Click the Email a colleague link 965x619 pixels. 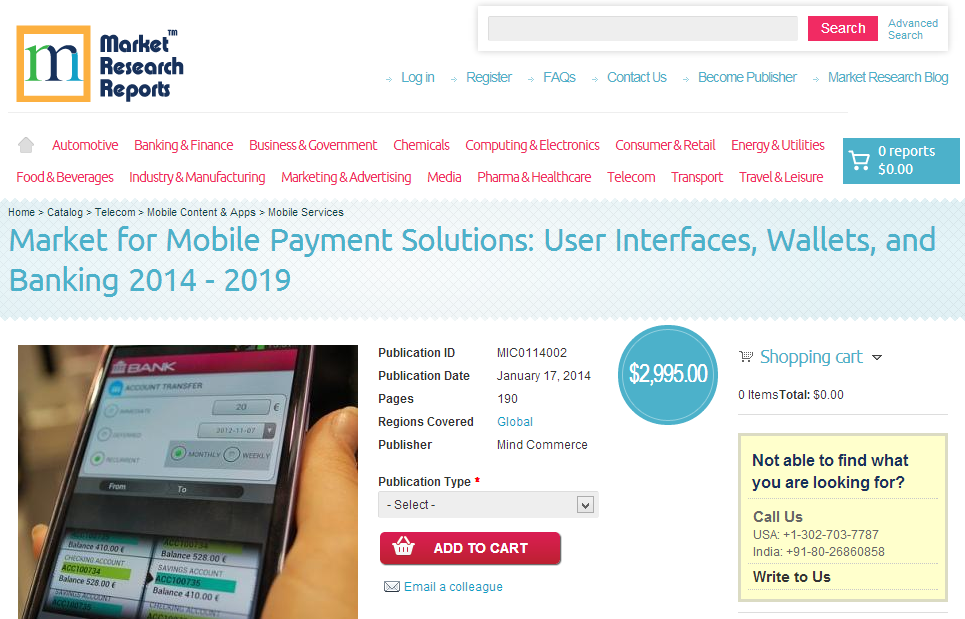453,587
